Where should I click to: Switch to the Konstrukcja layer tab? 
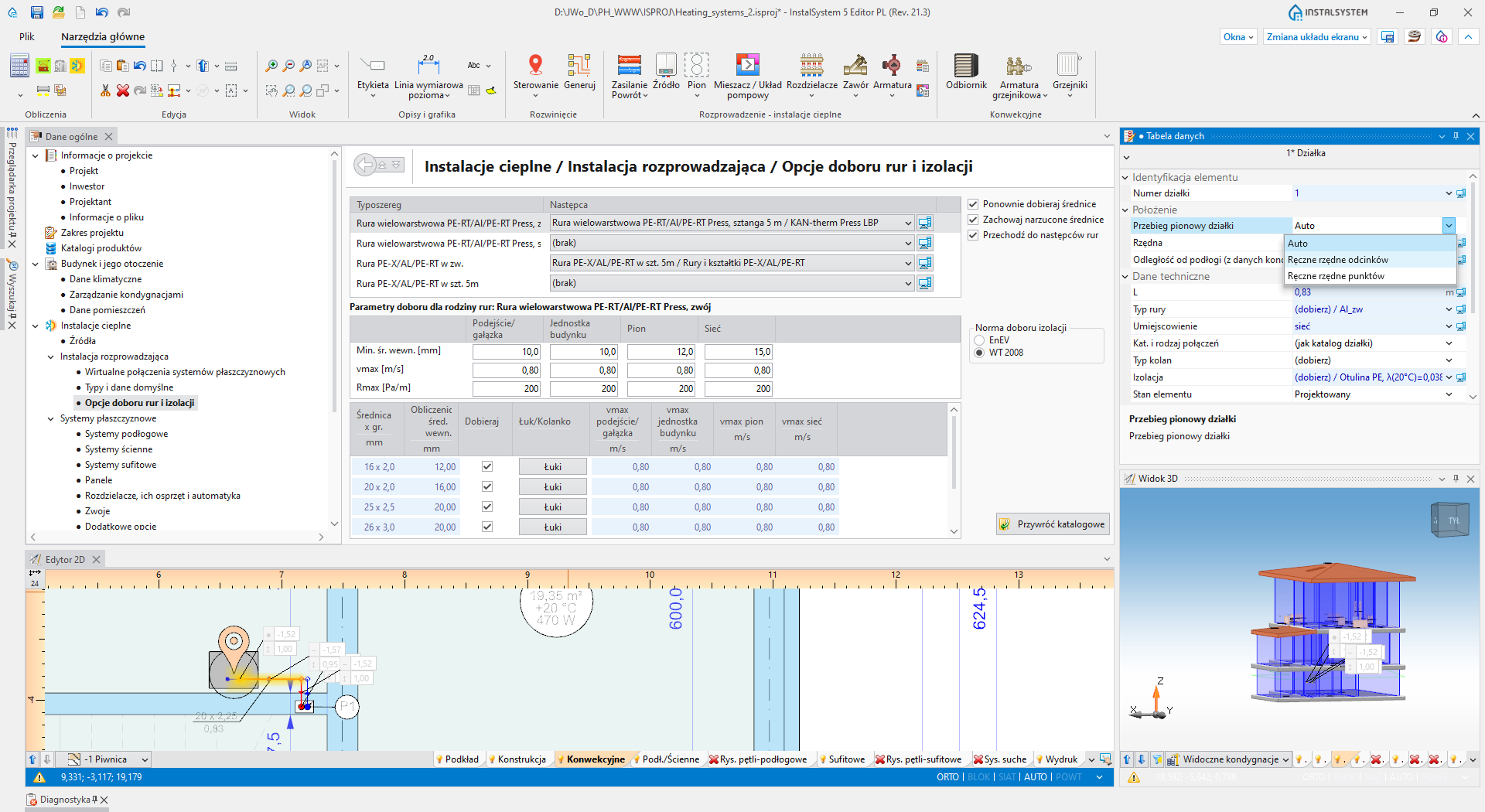[x=517, y=759]
